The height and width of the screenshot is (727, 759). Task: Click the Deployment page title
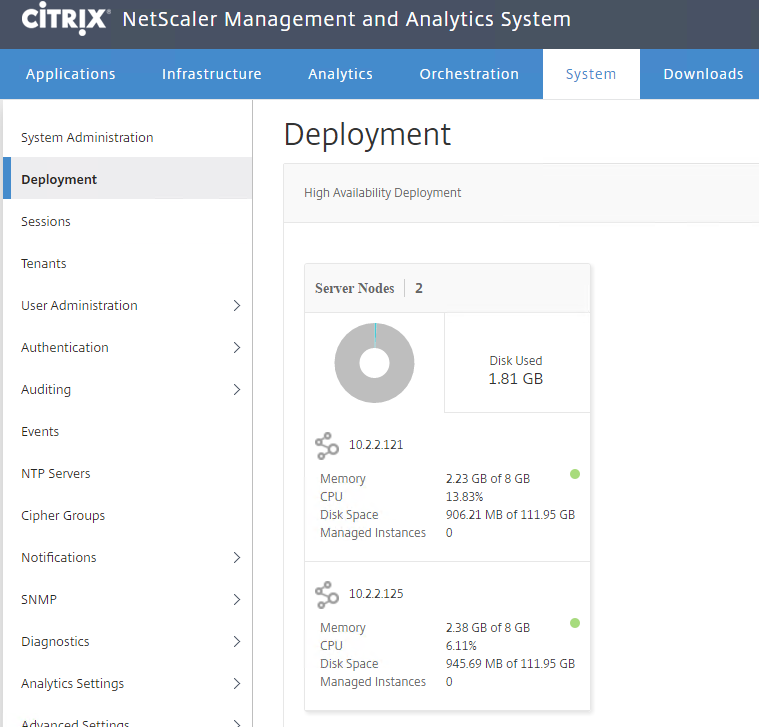tap(367, 135)
